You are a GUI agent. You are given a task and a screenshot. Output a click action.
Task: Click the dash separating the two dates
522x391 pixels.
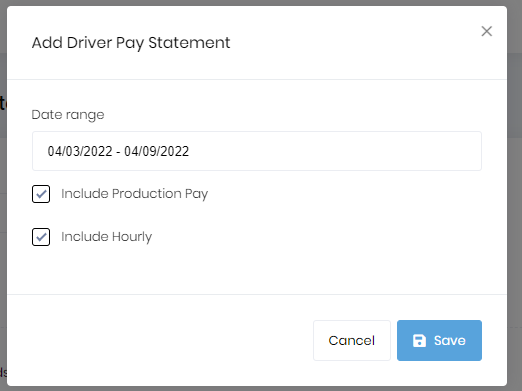point(118,152)
